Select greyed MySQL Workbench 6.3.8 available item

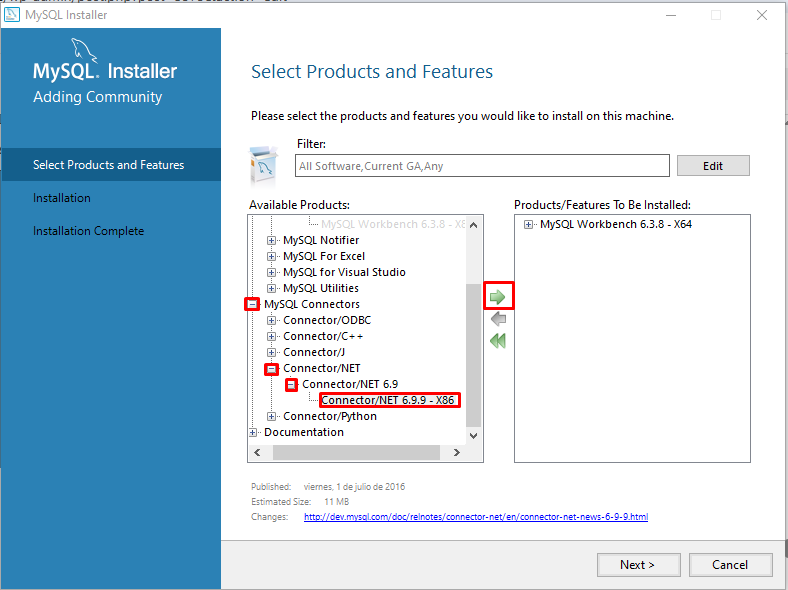tap(393, 224)
